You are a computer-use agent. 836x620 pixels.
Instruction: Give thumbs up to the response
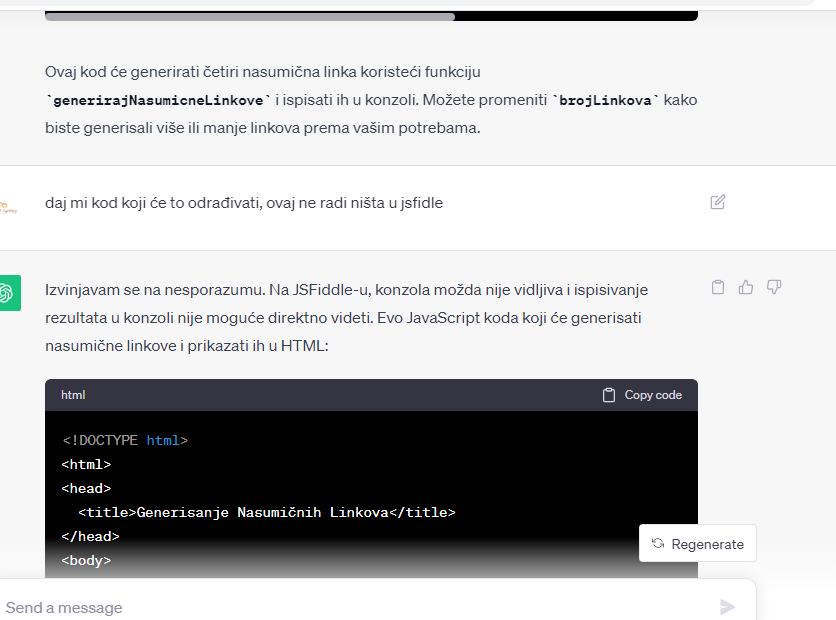pyautogui.click(x=746, y=287)
